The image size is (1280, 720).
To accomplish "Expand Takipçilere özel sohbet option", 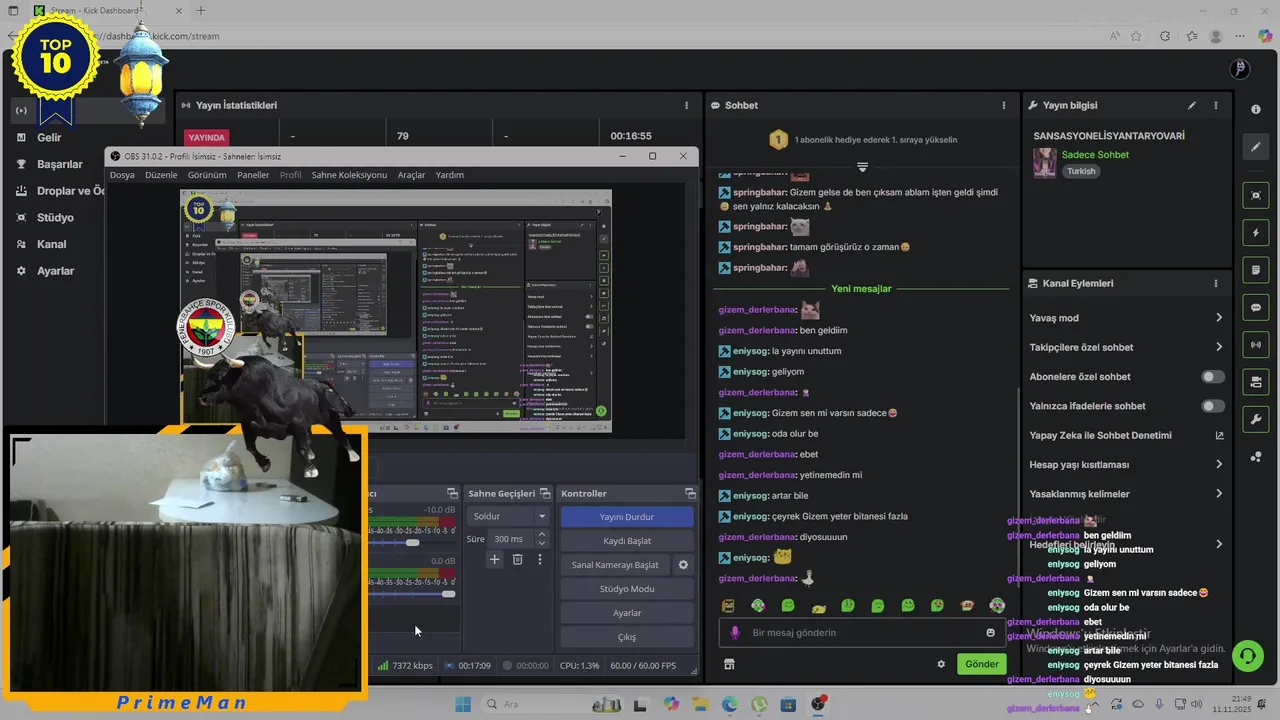I will pos(1219,347).
